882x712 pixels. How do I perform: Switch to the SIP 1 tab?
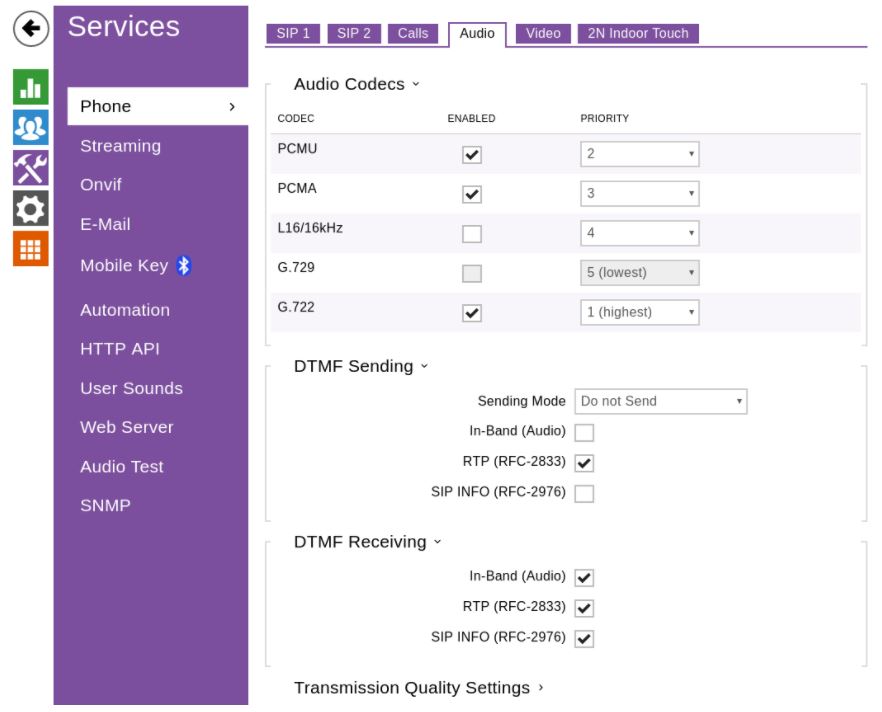tap(293, 34)
